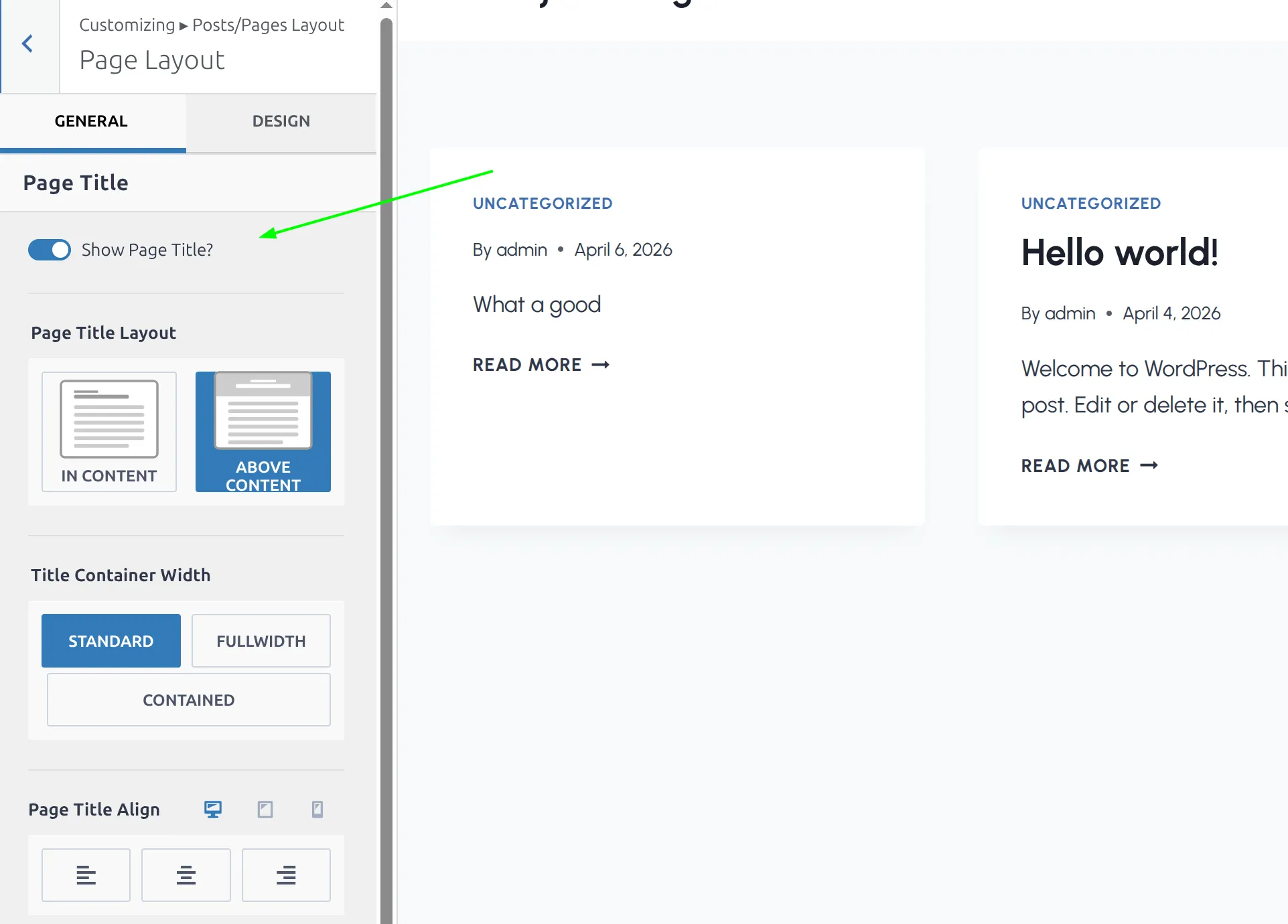Viewport: 1288px width, 924px height.
Task: Choose CONTAINED title container width
Action: click(188, 700)
